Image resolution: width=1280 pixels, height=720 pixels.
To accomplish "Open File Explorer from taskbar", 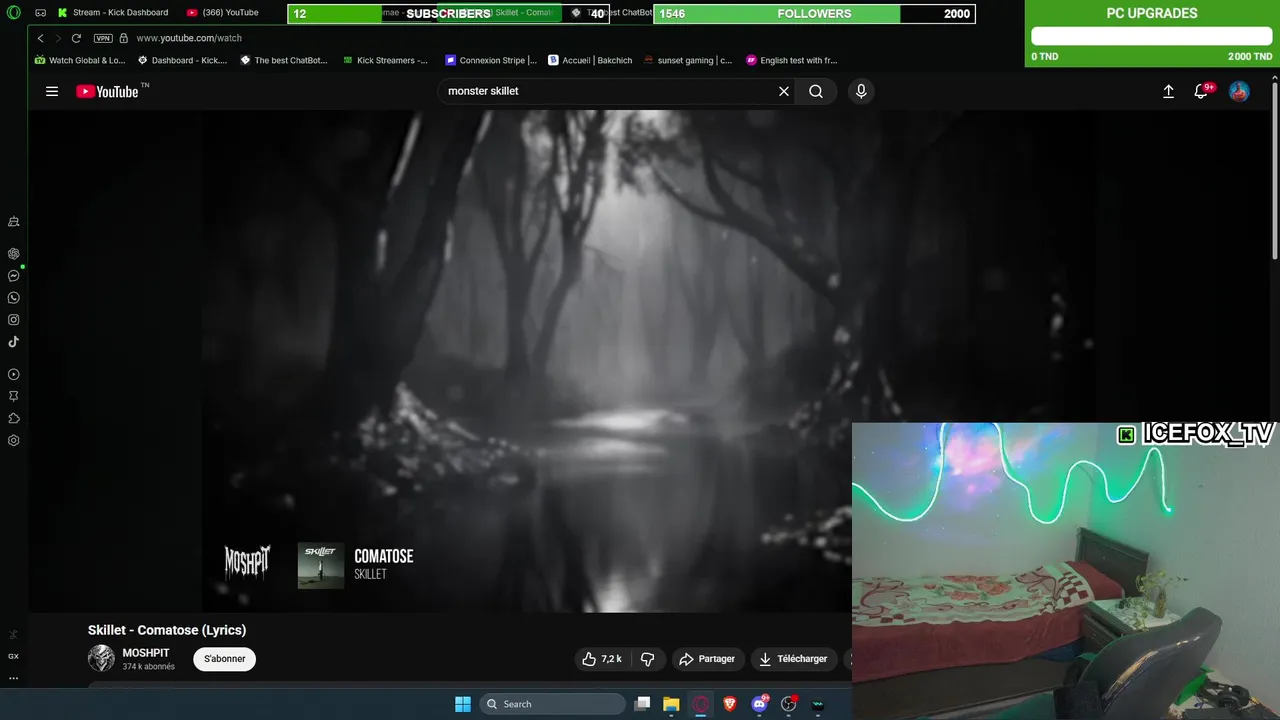I will pyautogui.click(x=671, y=704).
